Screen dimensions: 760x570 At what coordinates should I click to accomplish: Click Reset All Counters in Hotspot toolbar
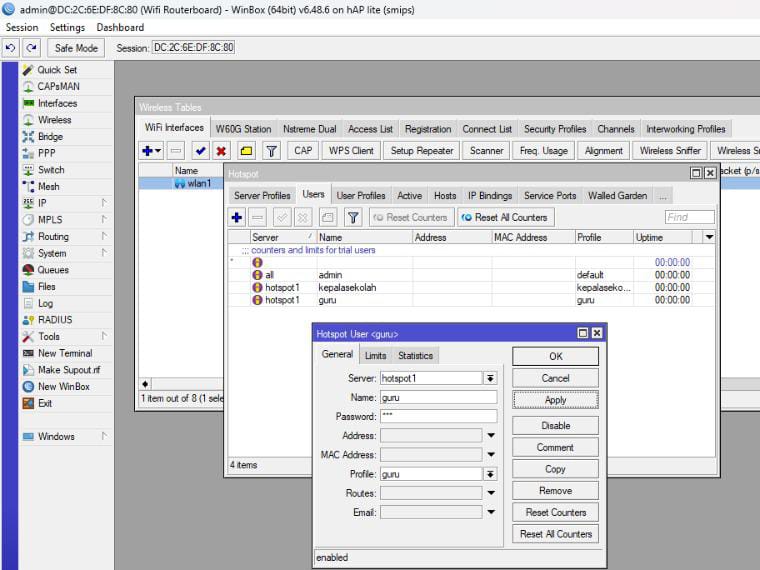point(506,218)
